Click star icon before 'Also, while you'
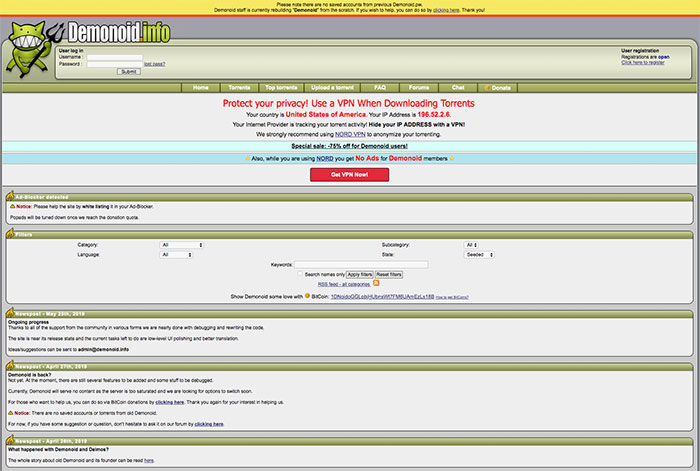Image resolution: width=700 pixels, height=471 pixels. 248,158
